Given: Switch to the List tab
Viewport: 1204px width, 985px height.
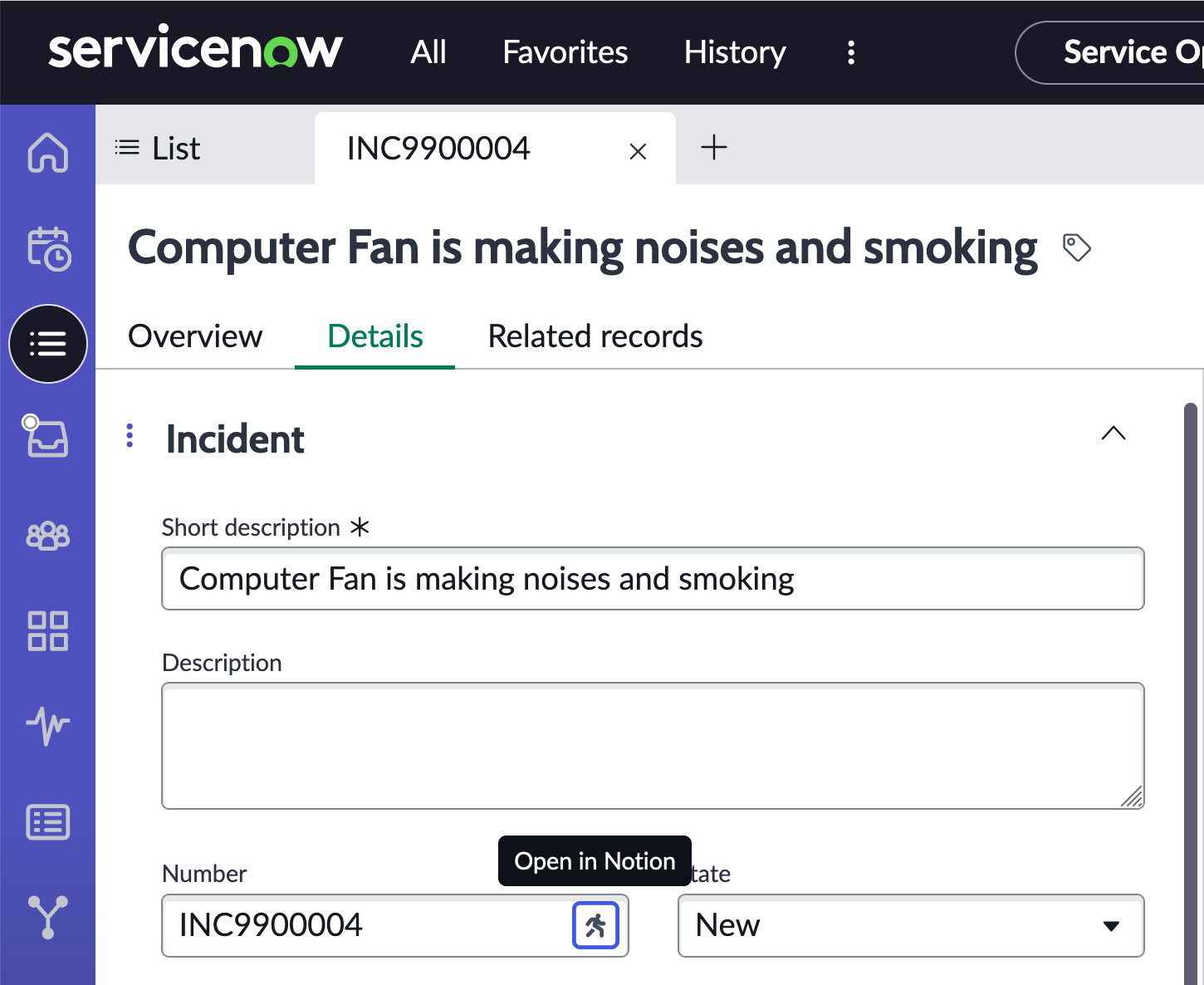Looking at the screenshot, I should click(x=158, y=148).
